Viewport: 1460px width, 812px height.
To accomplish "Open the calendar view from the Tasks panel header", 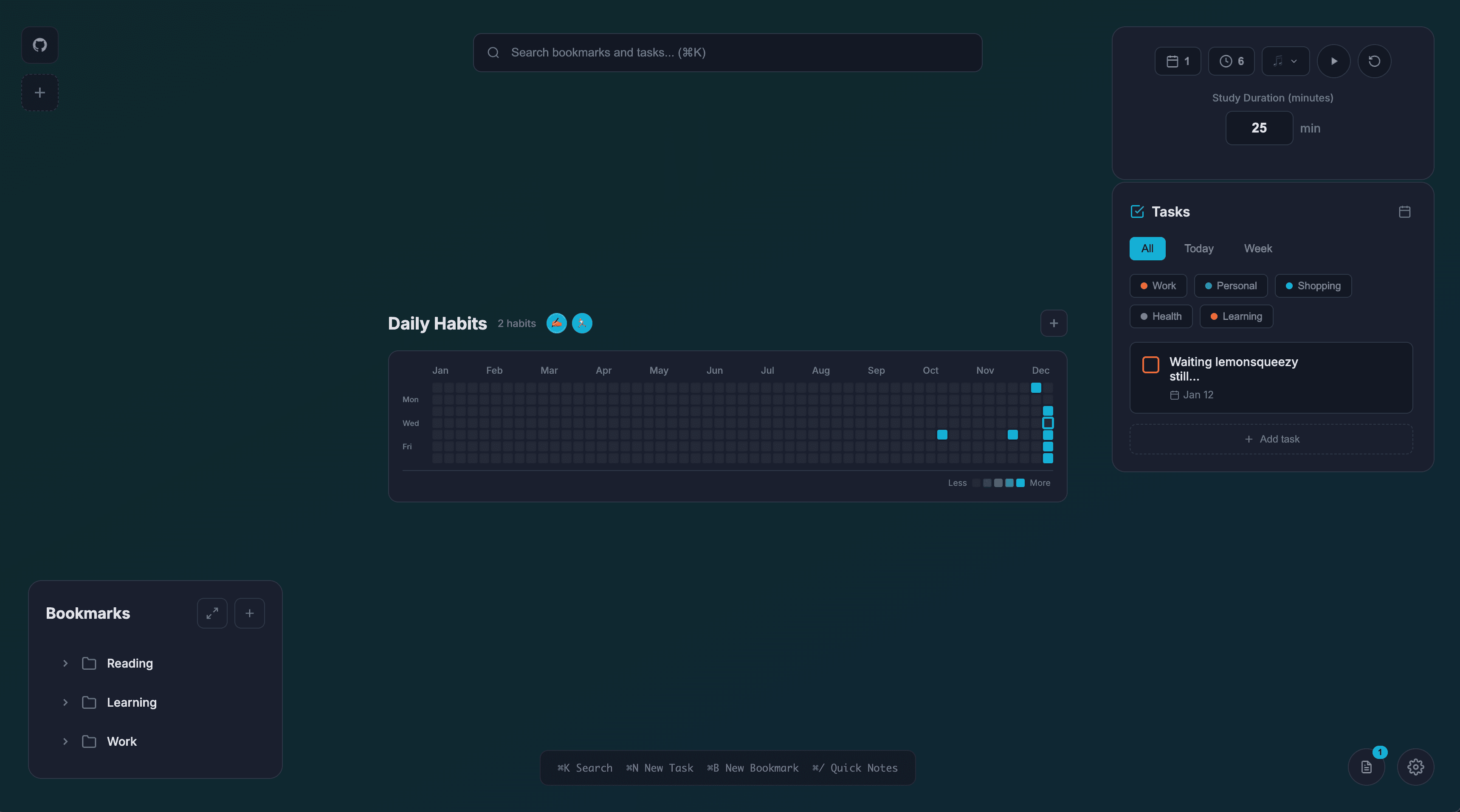I will click(x=1404, y=212).
